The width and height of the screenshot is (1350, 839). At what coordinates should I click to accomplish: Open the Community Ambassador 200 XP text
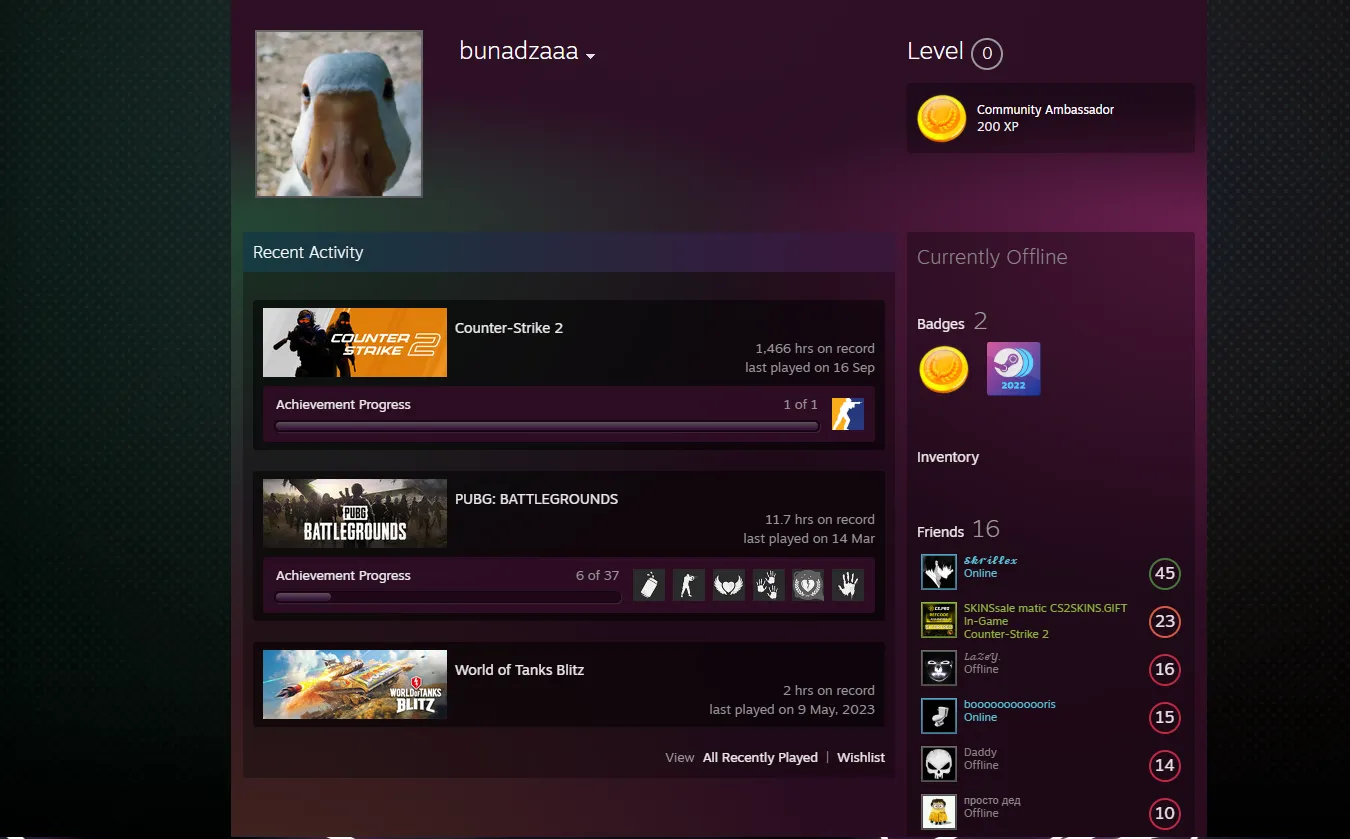[x=1045, y=118]
